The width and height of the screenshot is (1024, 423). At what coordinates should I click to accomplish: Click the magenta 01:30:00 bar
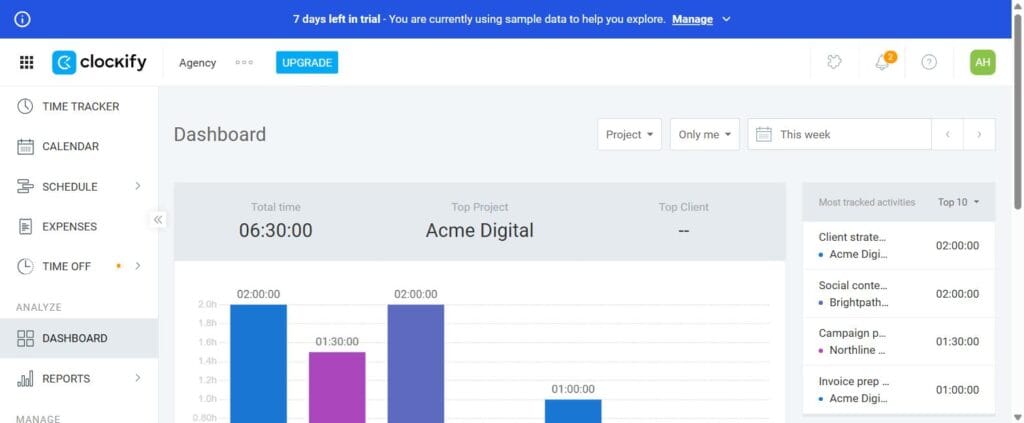click(337, 387)
